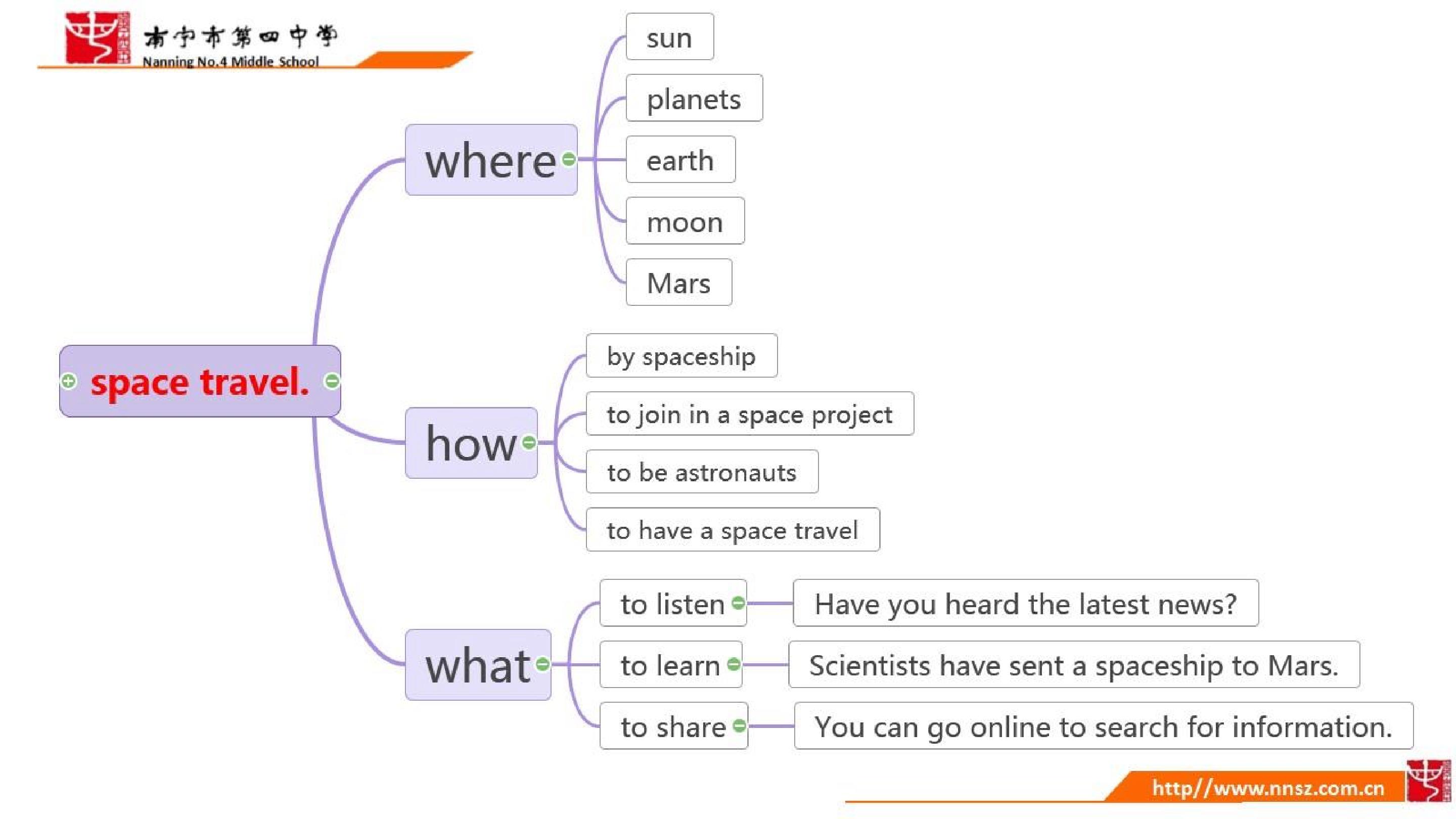Collapse the 'to share' node

[x=739, y=726]
